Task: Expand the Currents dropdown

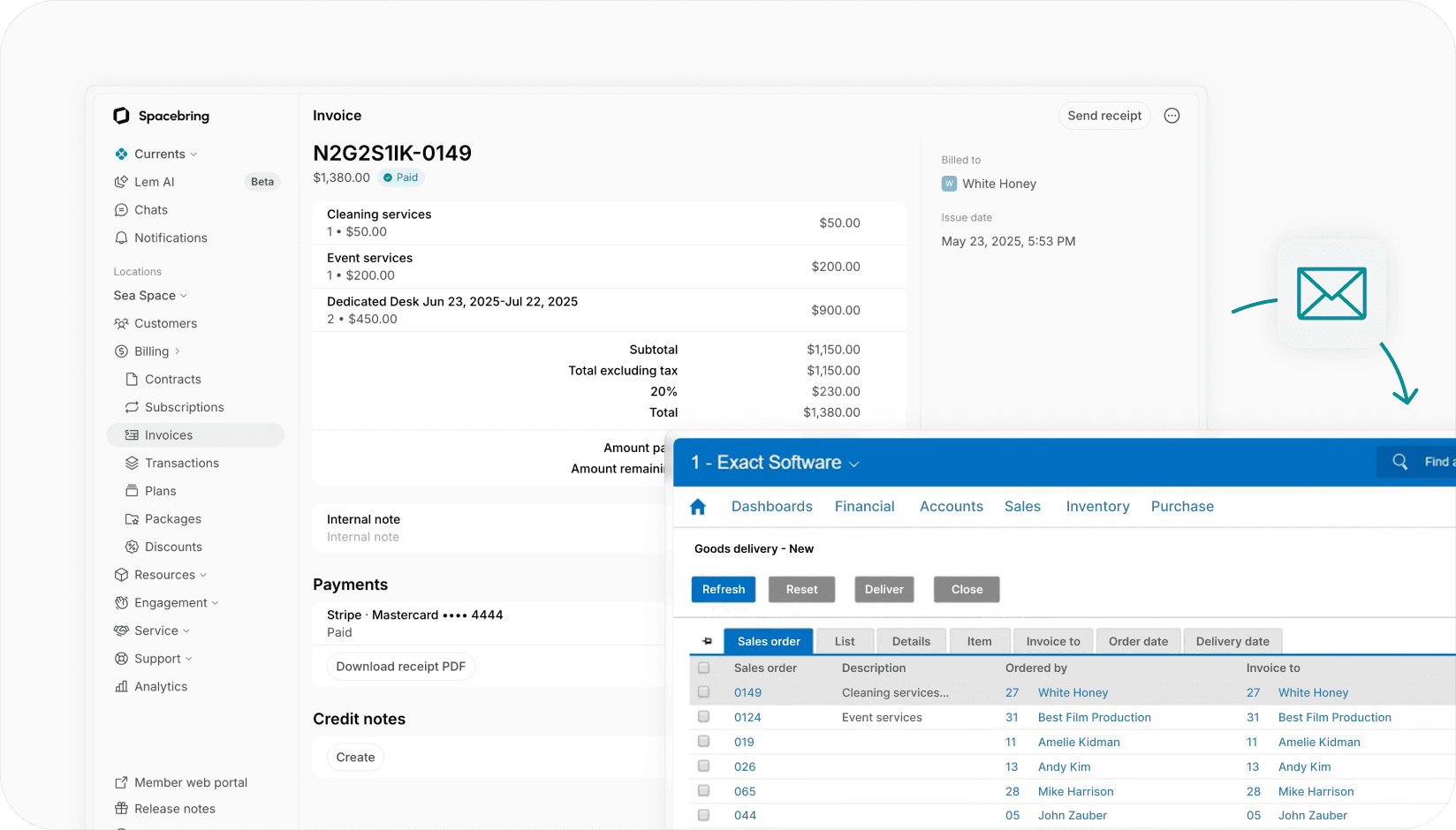Action: coord(193,155)
